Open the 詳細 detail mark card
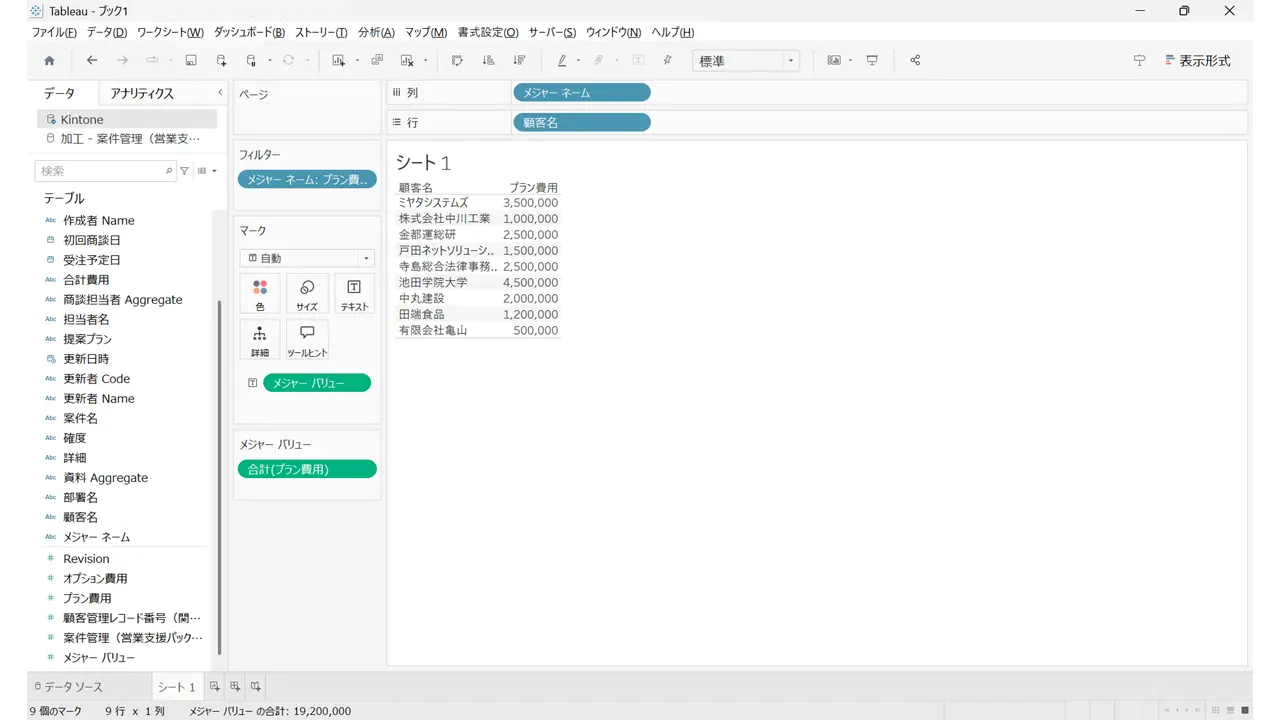The height and width of the screenshot is (720, 1280). [x=260, y=340]
